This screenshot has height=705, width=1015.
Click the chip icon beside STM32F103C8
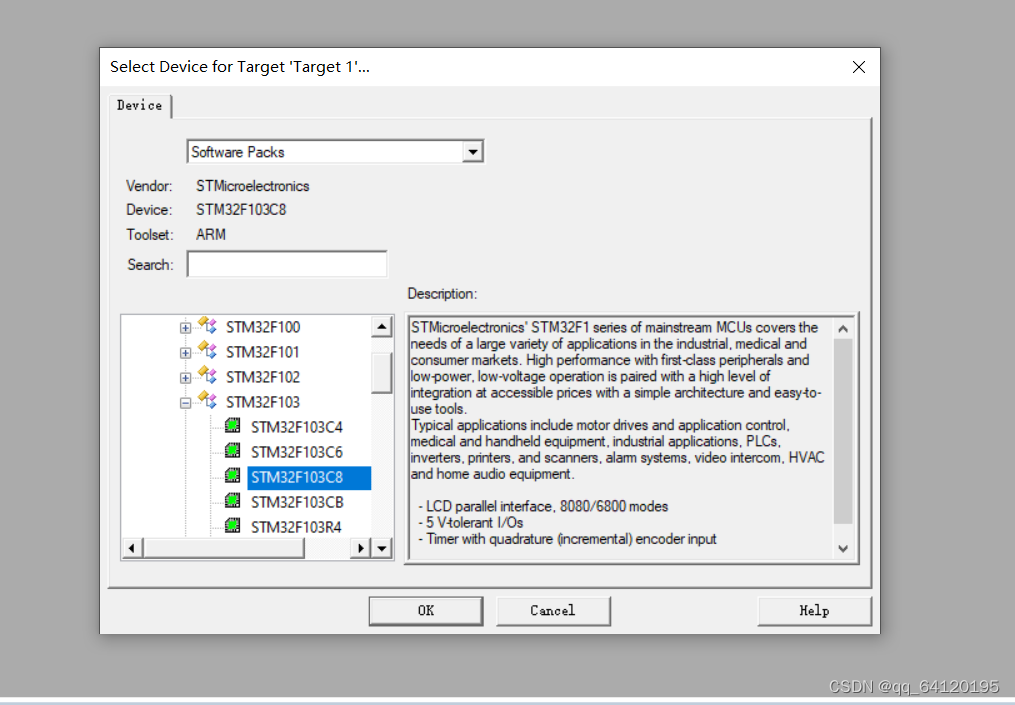click(x=232, y=476)
